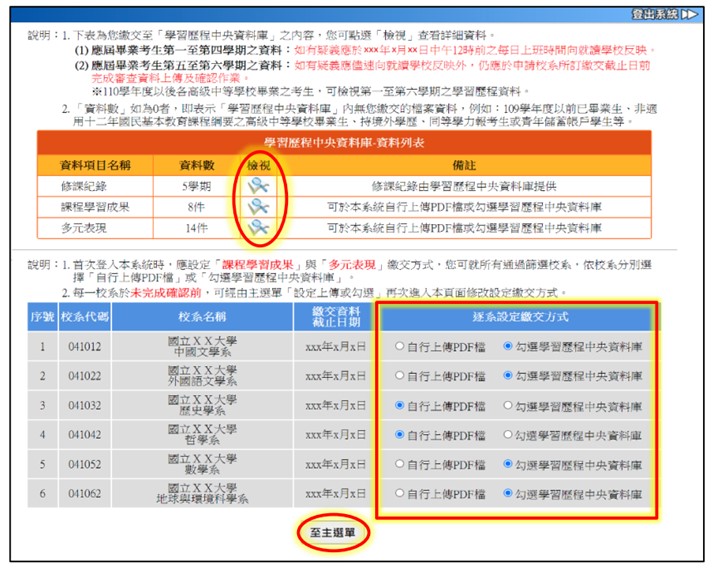Set 地球與環境科學系 to 勾選學習歷程中央資料庫
The width and height of the screenshot is (718, 568).
point(510,493)
